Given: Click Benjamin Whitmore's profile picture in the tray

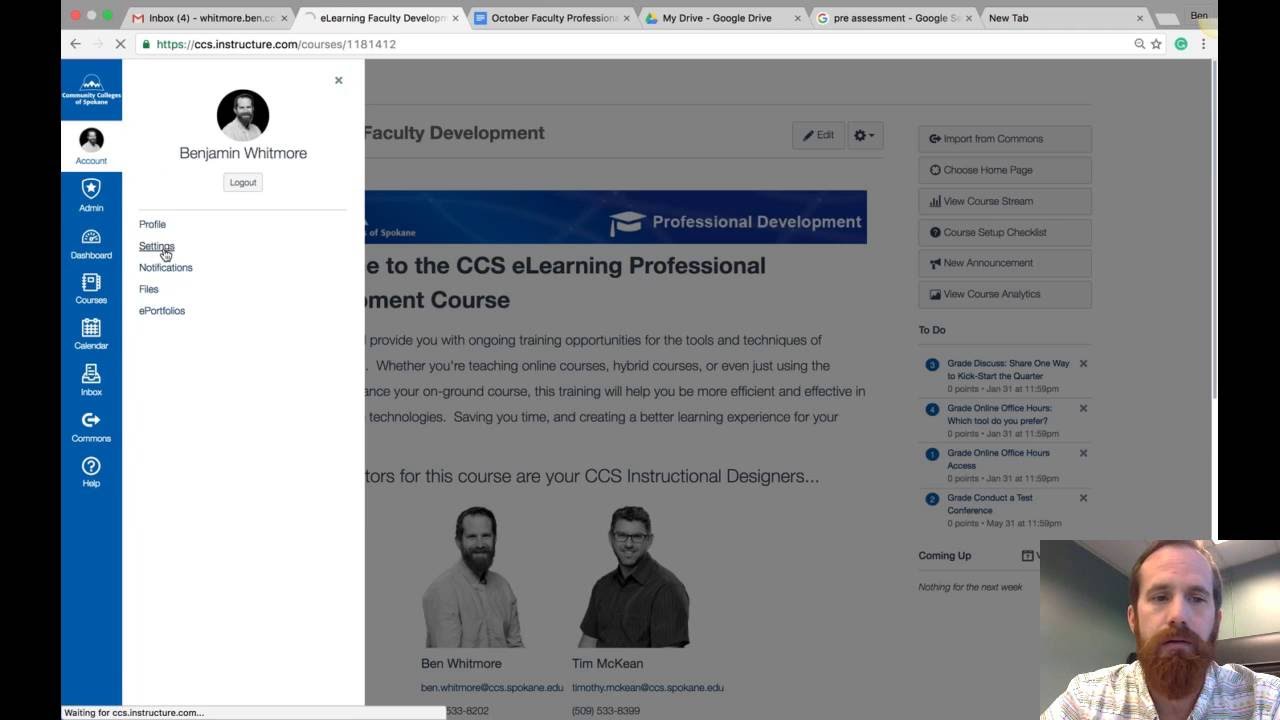Looking at the screenshot, I should 243,115.
